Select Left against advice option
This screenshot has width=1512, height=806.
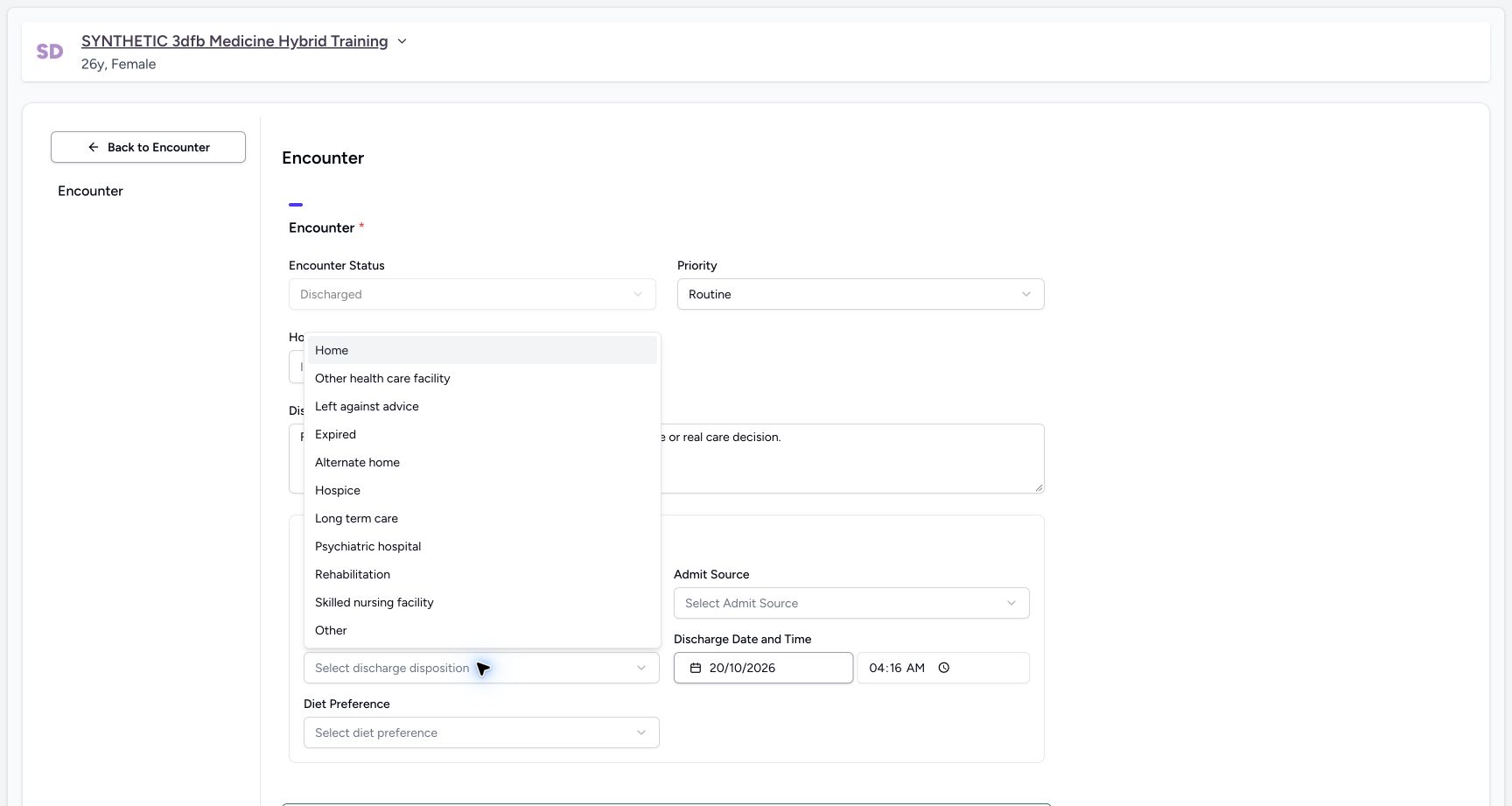(x=482, y=406)
